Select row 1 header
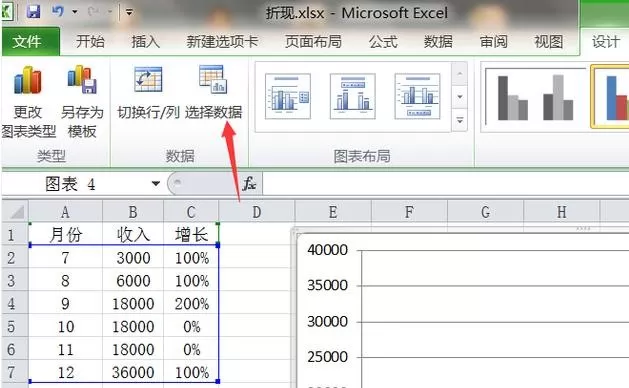 (15, 234)
